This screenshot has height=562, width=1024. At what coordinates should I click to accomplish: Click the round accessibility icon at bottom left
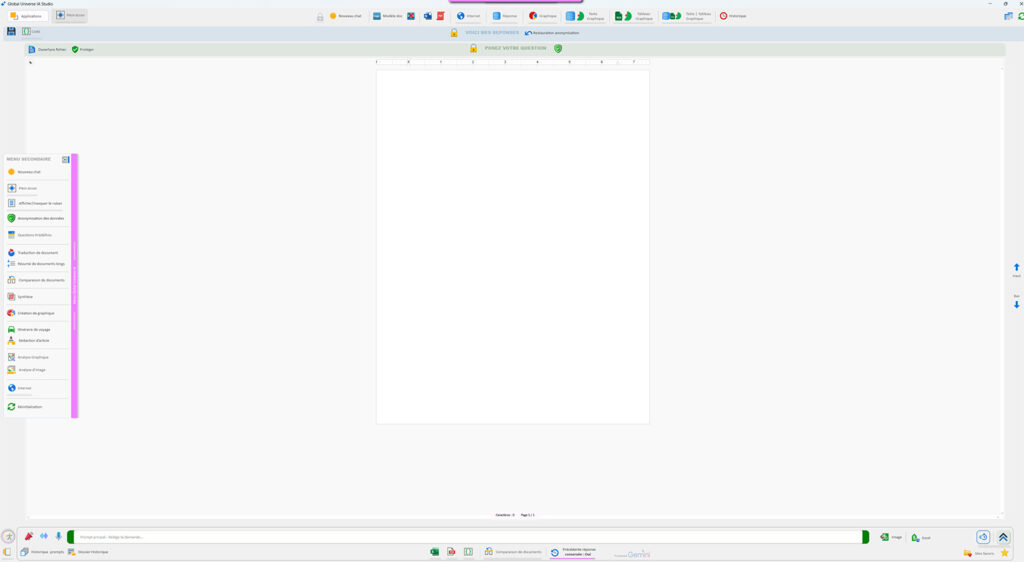click(x=8, y=537)
